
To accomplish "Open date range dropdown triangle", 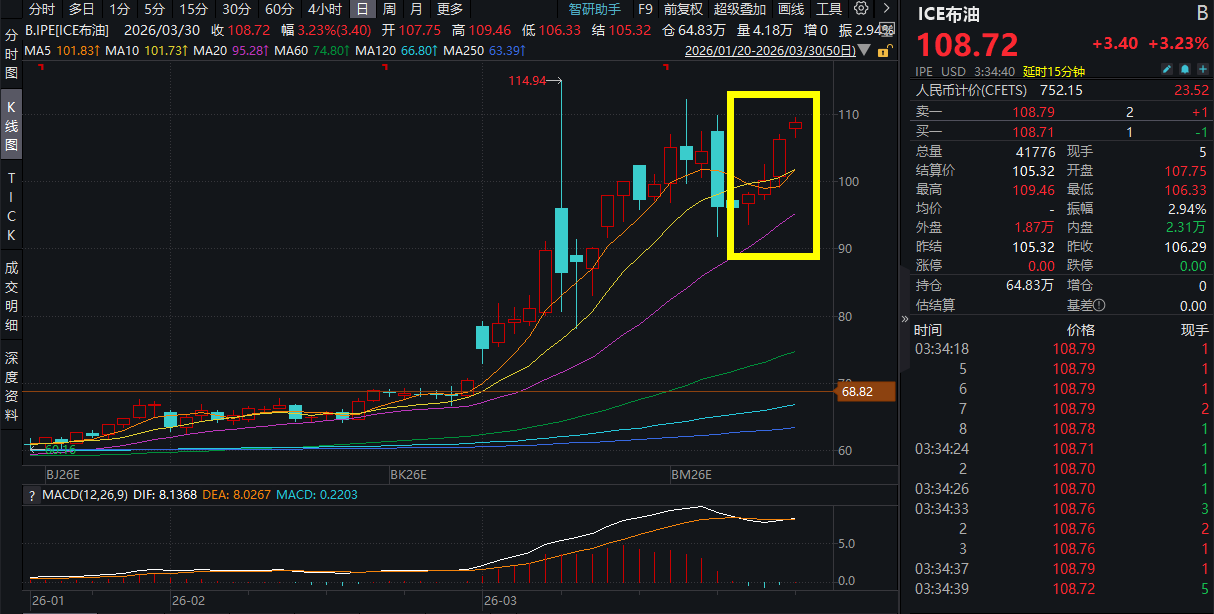I will coord(866,51).
